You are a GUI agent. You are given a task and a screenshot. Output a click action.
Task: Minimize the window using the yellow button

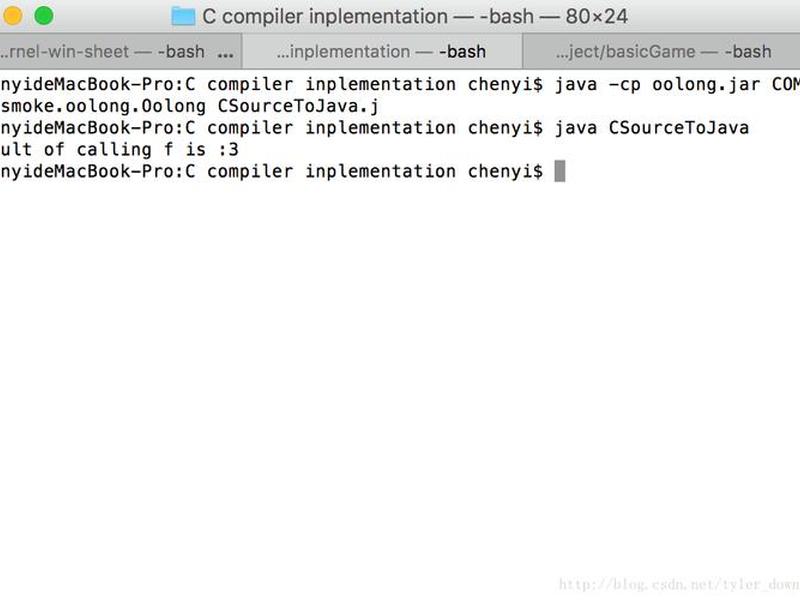[11, 16]
